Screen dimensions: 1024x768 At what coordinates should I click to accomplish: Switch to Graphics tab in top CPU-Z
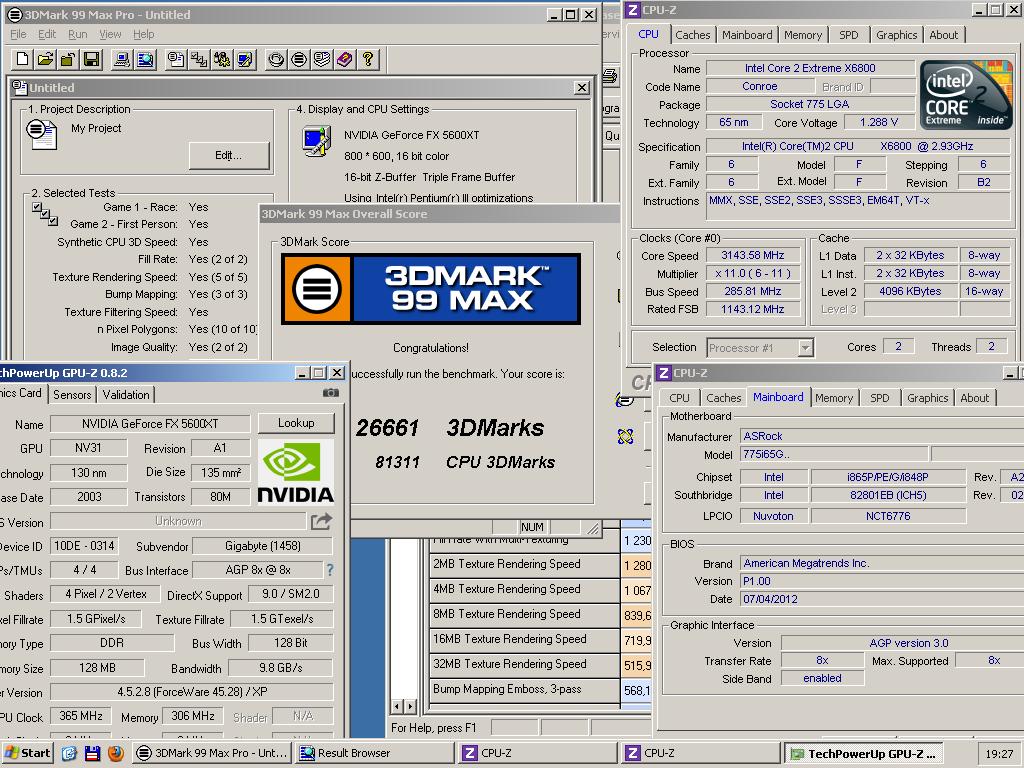pyautogui.click(x=896, y=35)
